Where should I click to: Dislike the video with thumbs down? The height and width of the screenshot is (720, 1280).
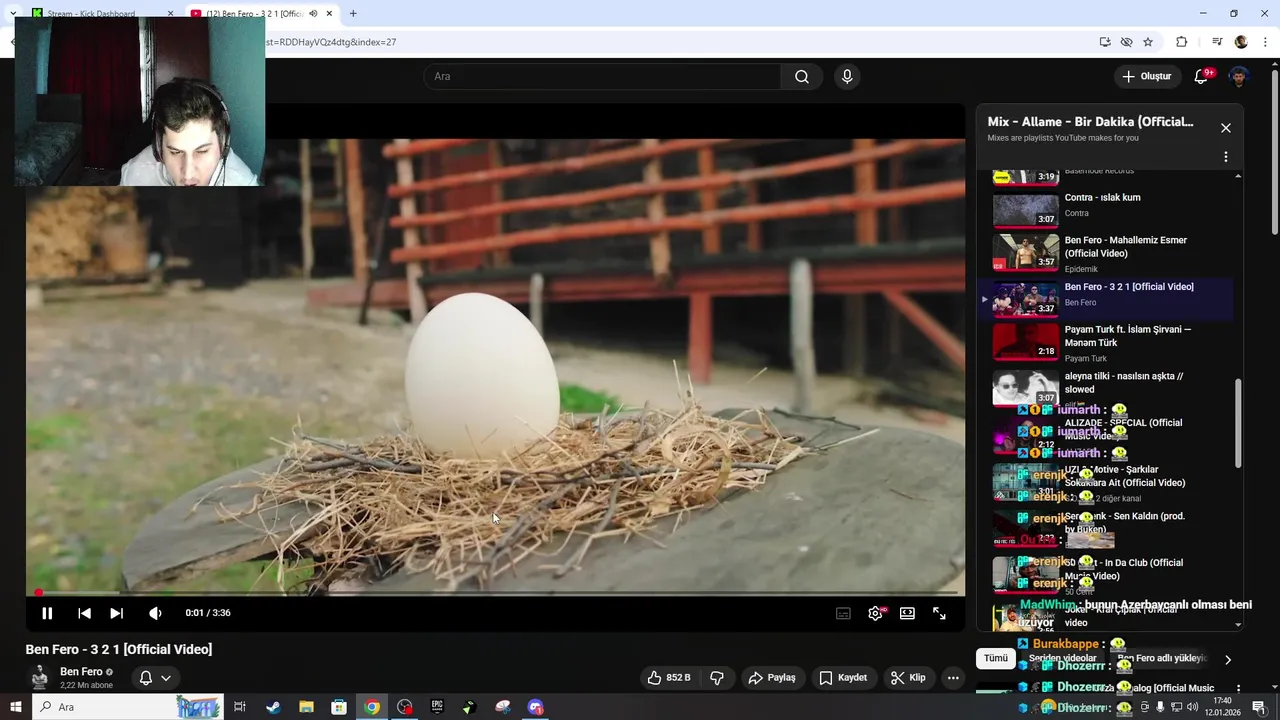[x=717, y=678]
